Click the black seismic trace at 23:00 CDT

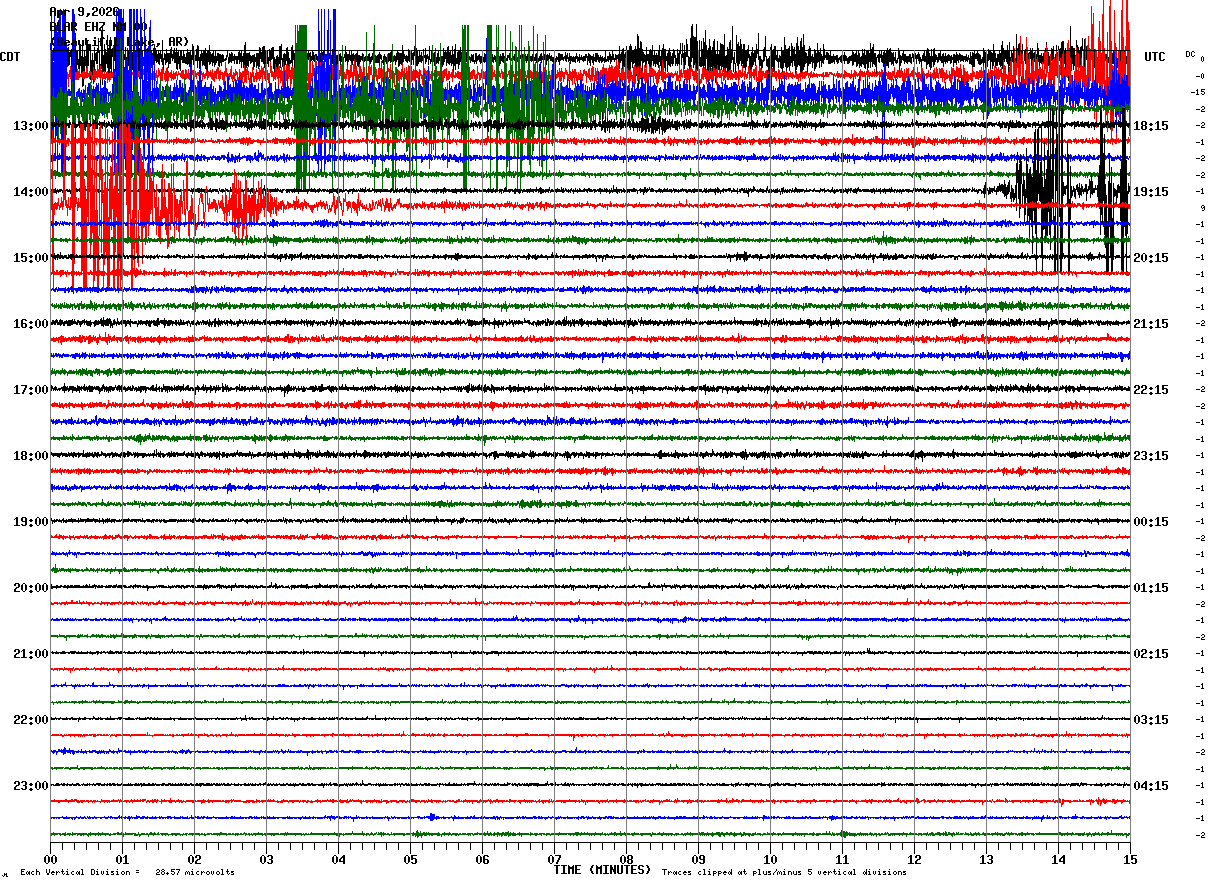pyautogui.click(x=590, y=785)
